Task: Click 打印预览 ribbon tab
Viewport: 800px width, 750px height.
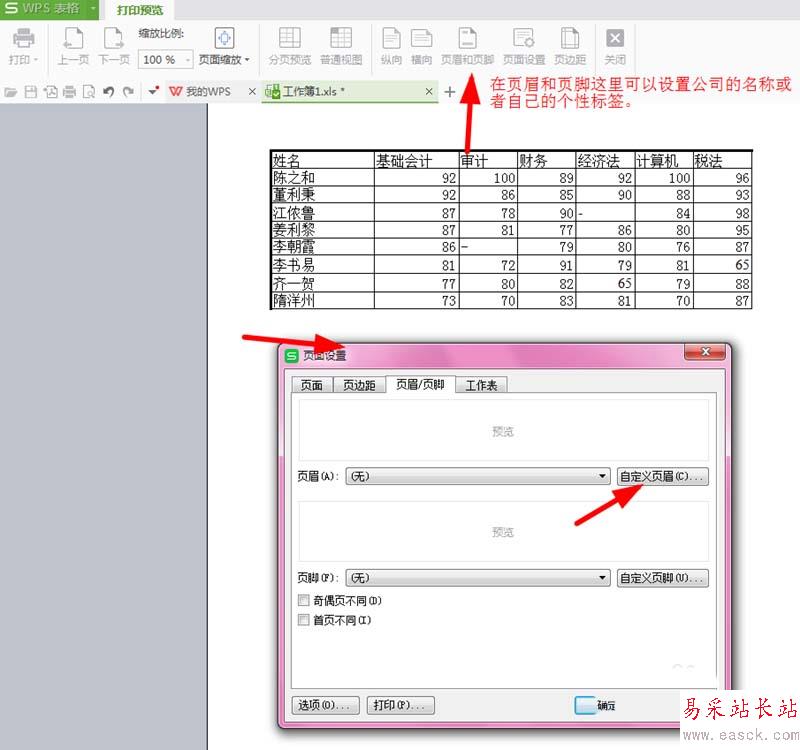Action: coord(140,10)
